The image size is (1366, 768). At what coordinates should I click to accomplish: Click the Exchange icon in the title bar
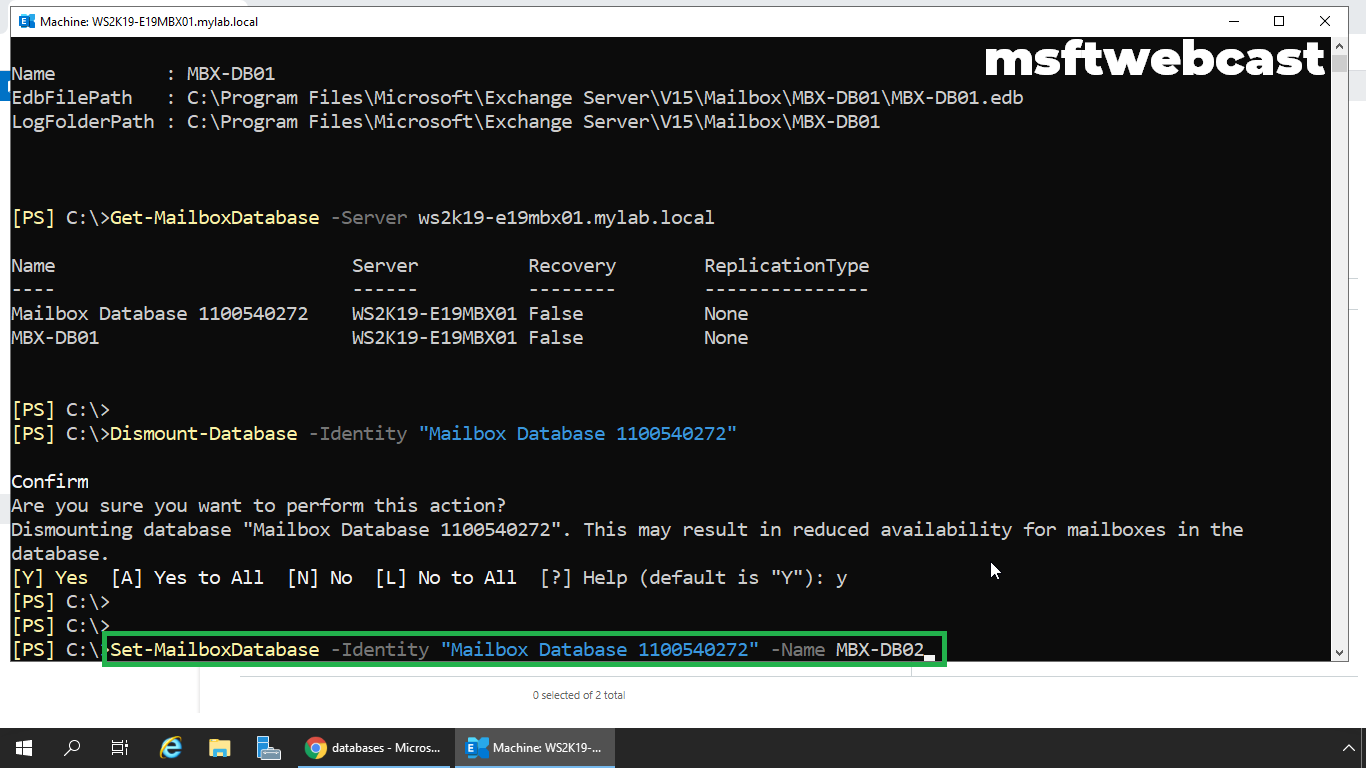(x=25, y=20)
